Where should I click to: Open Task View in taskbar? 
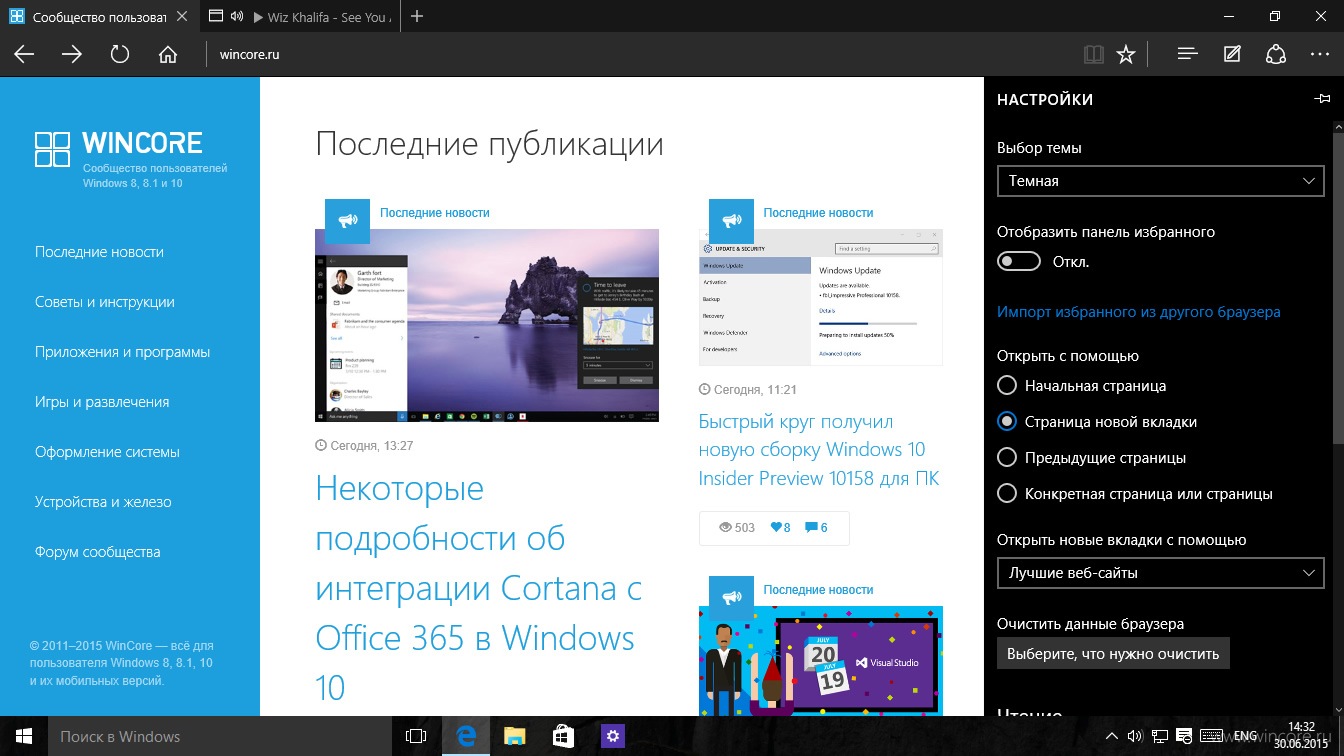pyautogui.click(x=416, y=737)
